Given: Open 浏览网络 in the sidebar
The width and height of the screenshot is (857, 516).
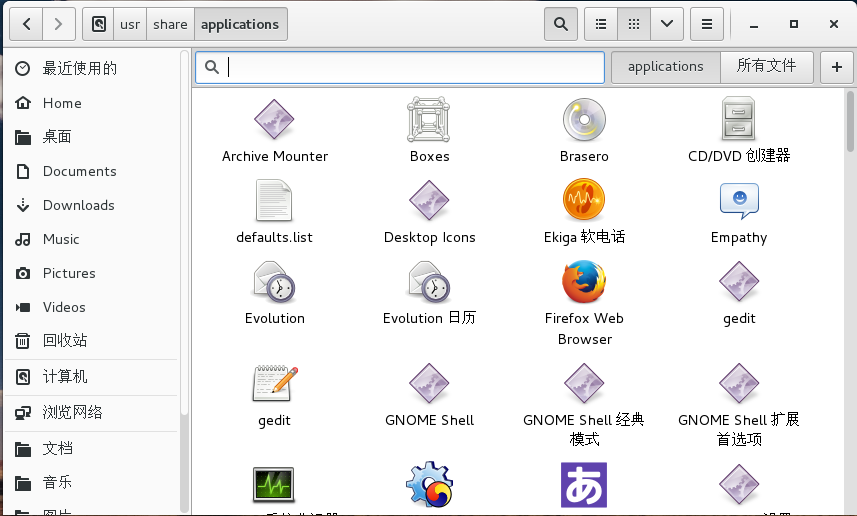Looking at the screenshot, I should [x=91, y=412].
